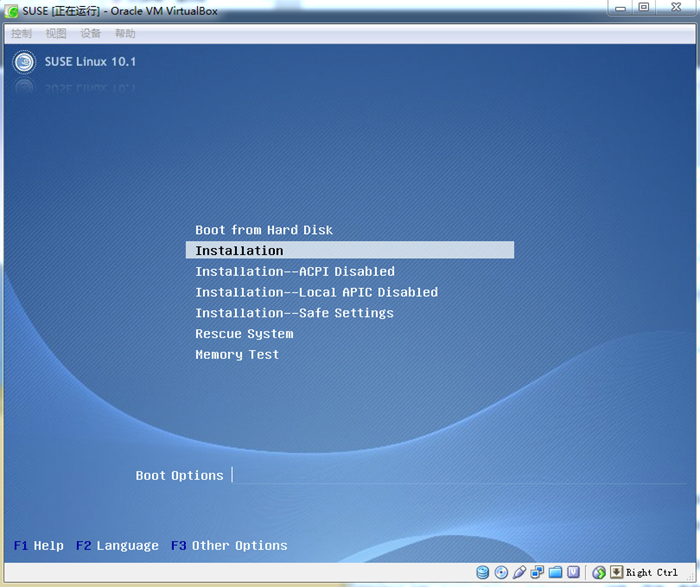
Task: Click the Right Ctrl host key label
Action: pyautogui.click(x=651, y=572)
